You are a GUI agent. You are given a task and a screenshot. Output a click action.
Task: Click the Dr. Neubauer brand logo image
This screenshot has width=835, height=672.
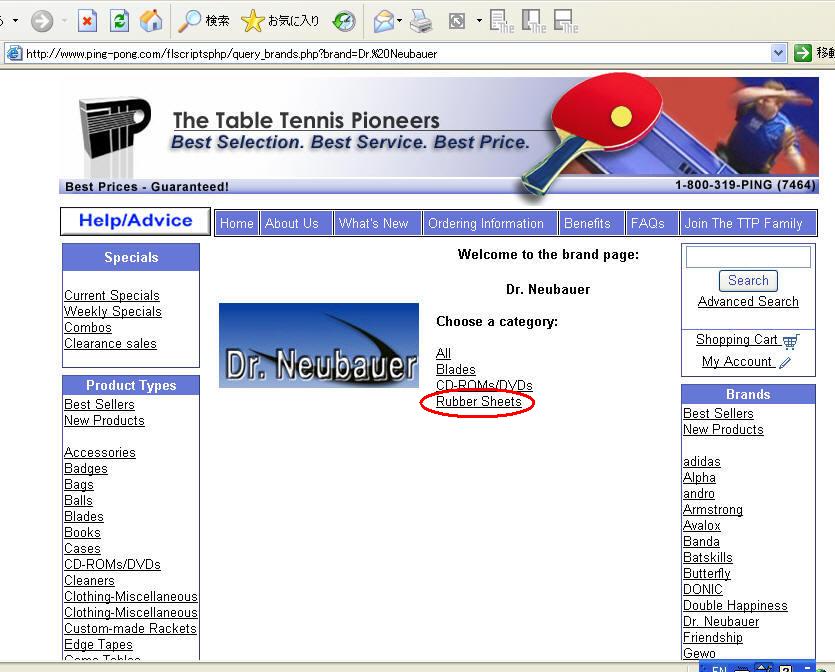pyautogui.click(x=319, y=345)
